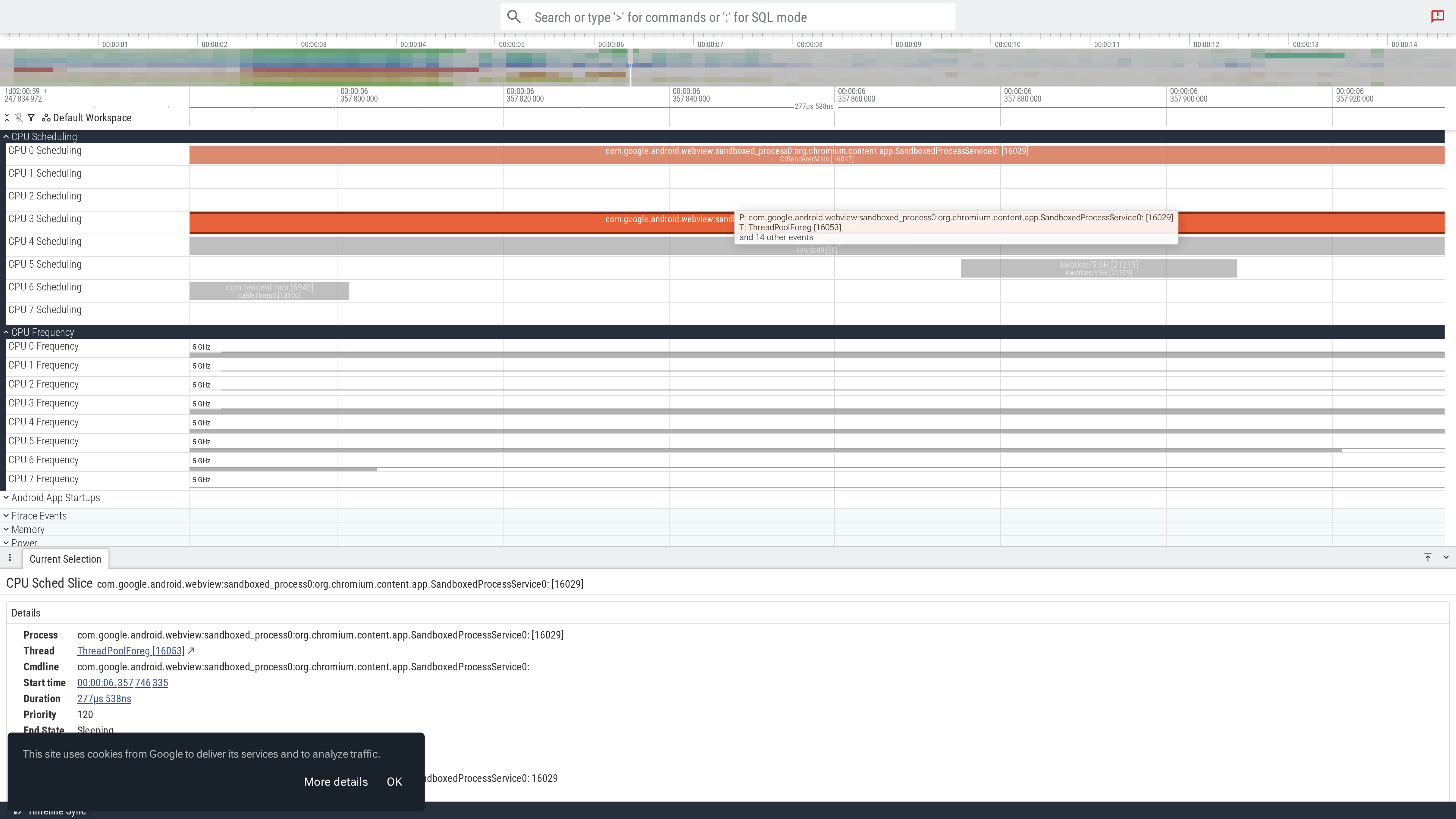Click the CPU 5 Scheduling track label
The width and height of the screenshot is (1456, 819).
coord(45,264)
